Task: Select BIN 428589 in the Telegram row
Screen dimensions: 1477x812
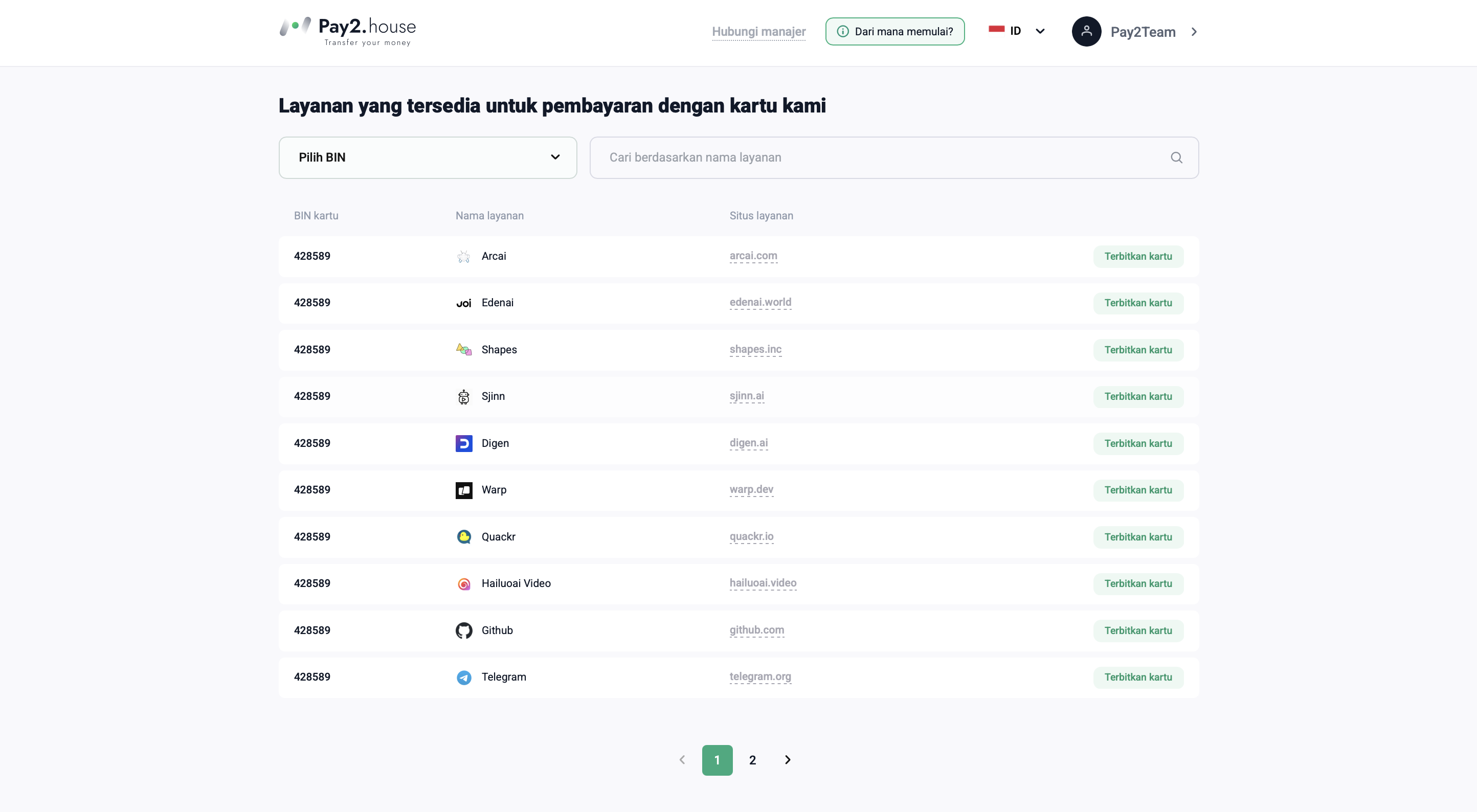Action: [x=312, y=677]
